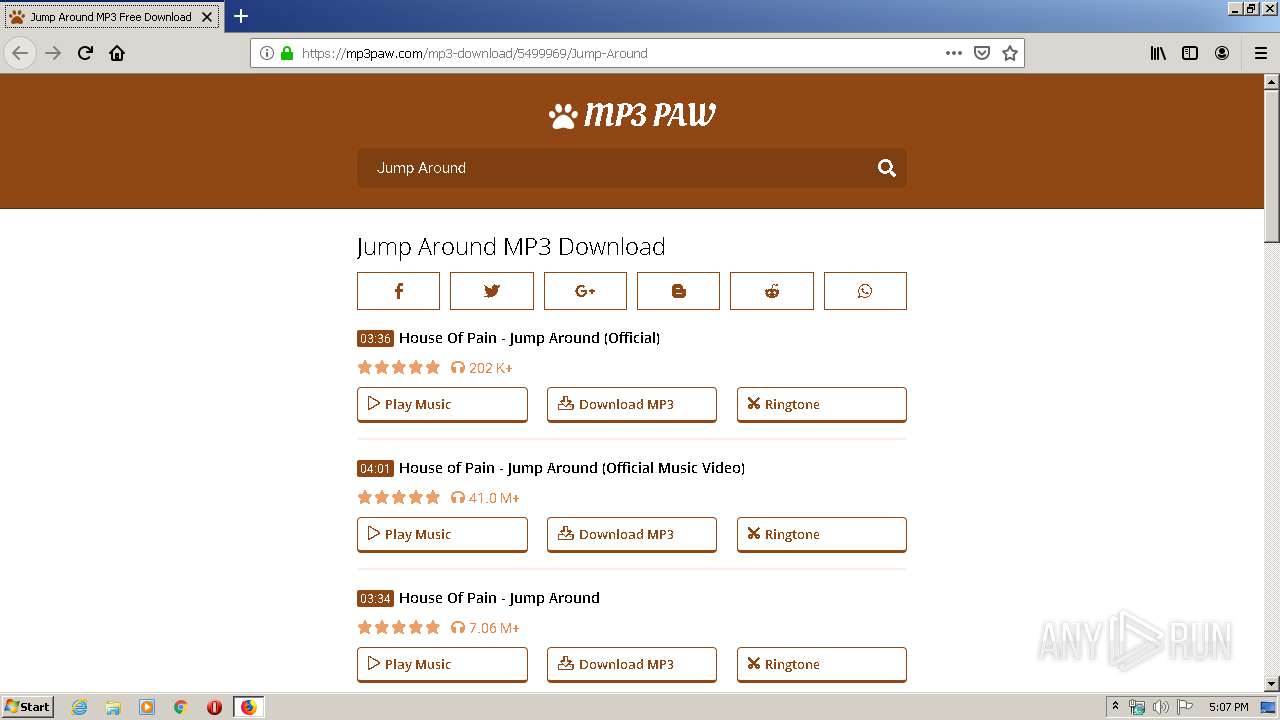This screenshot has height=720, width=1280.
Task: Bookmark this page with star
Action: (x=1010, y=53)
